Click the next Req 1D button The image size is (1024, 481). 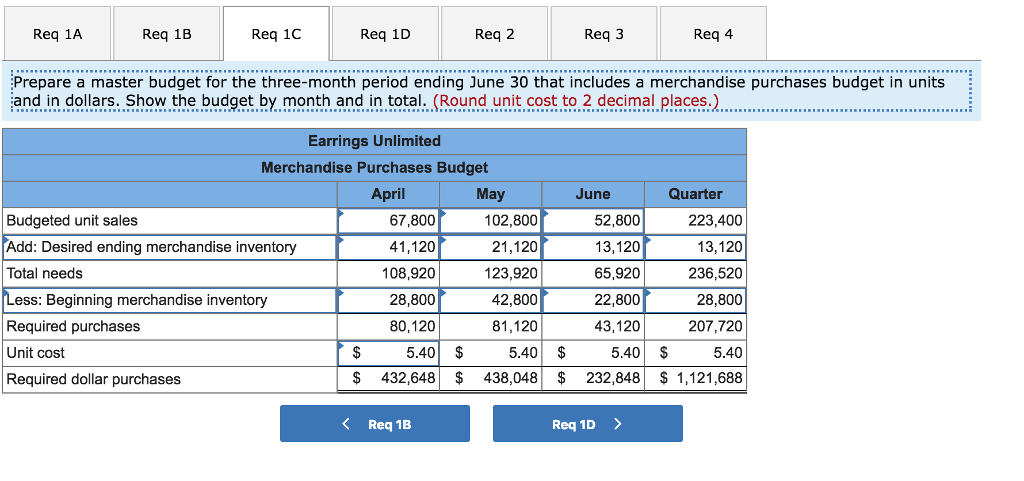point(587,424)
